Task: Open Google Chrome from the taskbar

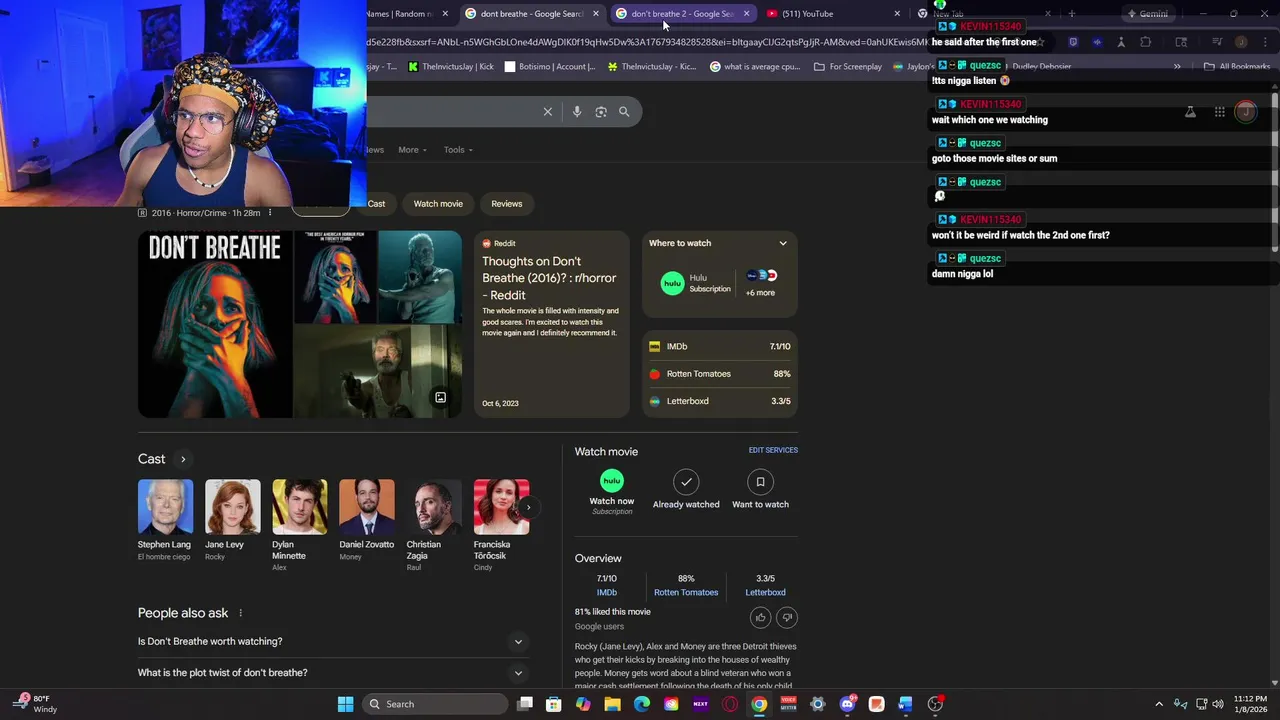Action: (x=759, y=704)
